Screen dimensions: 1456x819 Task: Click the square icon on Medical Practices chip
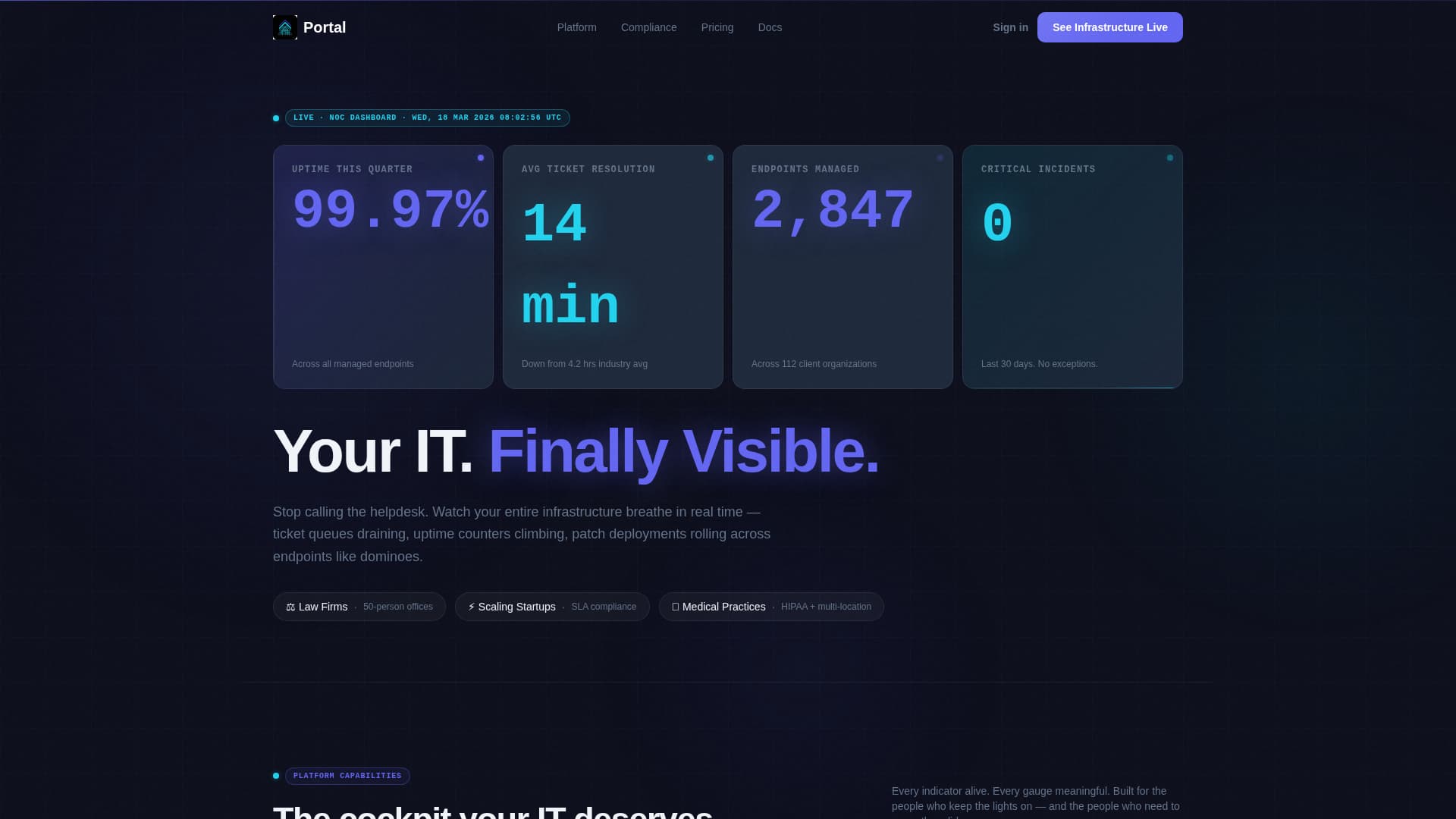[675, 607]
